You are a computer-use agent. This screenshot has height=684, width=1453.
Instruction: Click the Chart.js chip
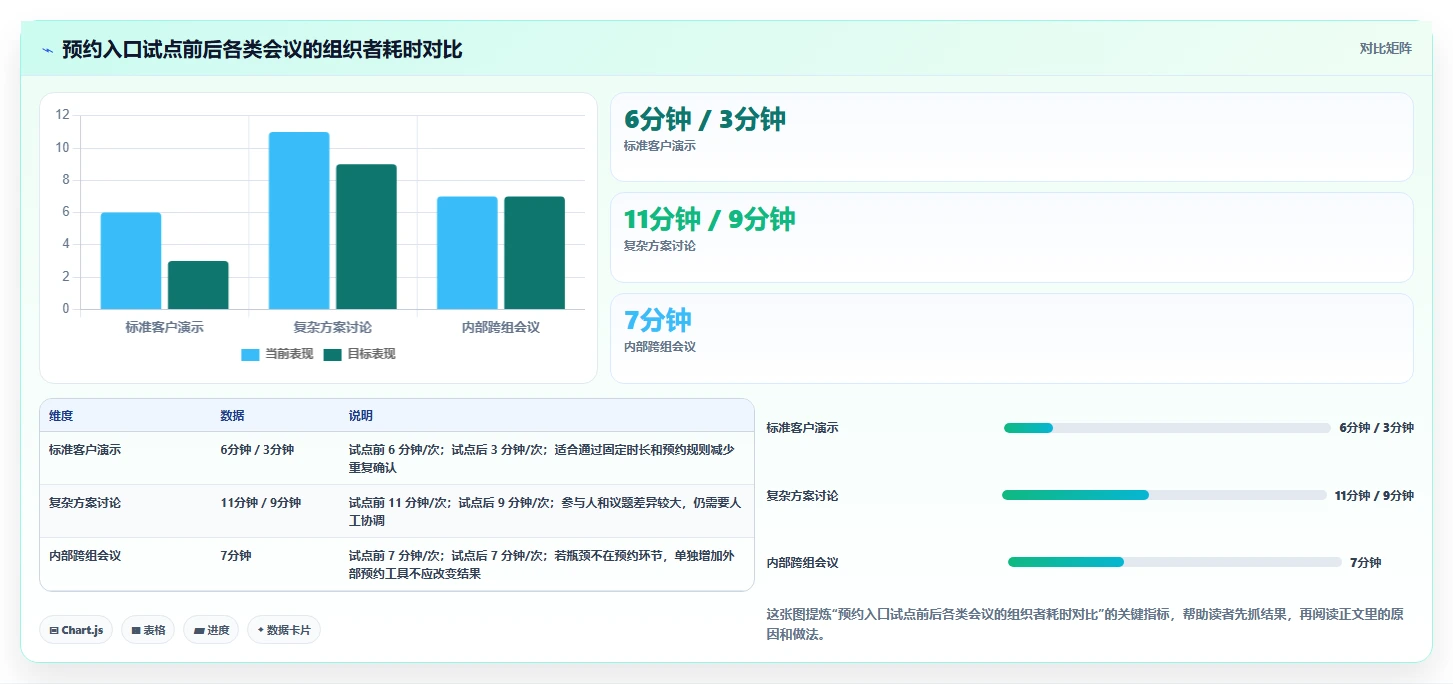[76, 630]
